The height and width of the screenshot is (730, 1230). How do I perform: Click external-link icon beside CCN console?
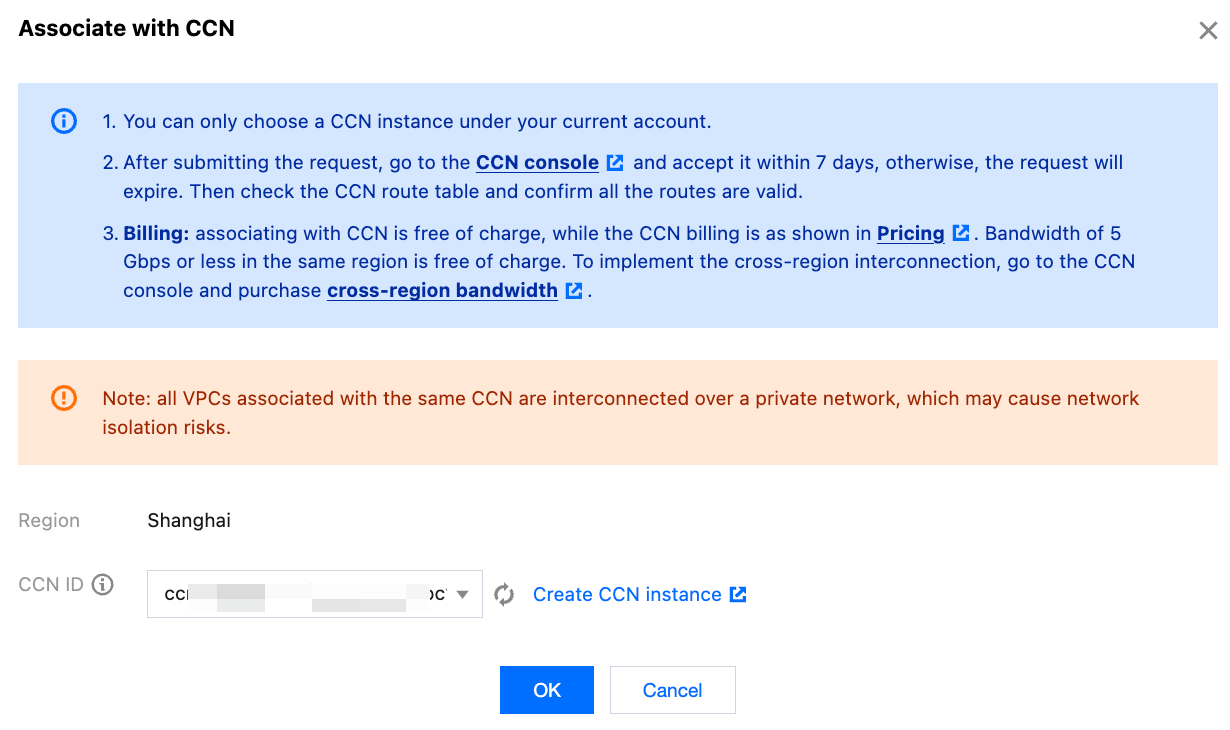(x=616, y=162)
